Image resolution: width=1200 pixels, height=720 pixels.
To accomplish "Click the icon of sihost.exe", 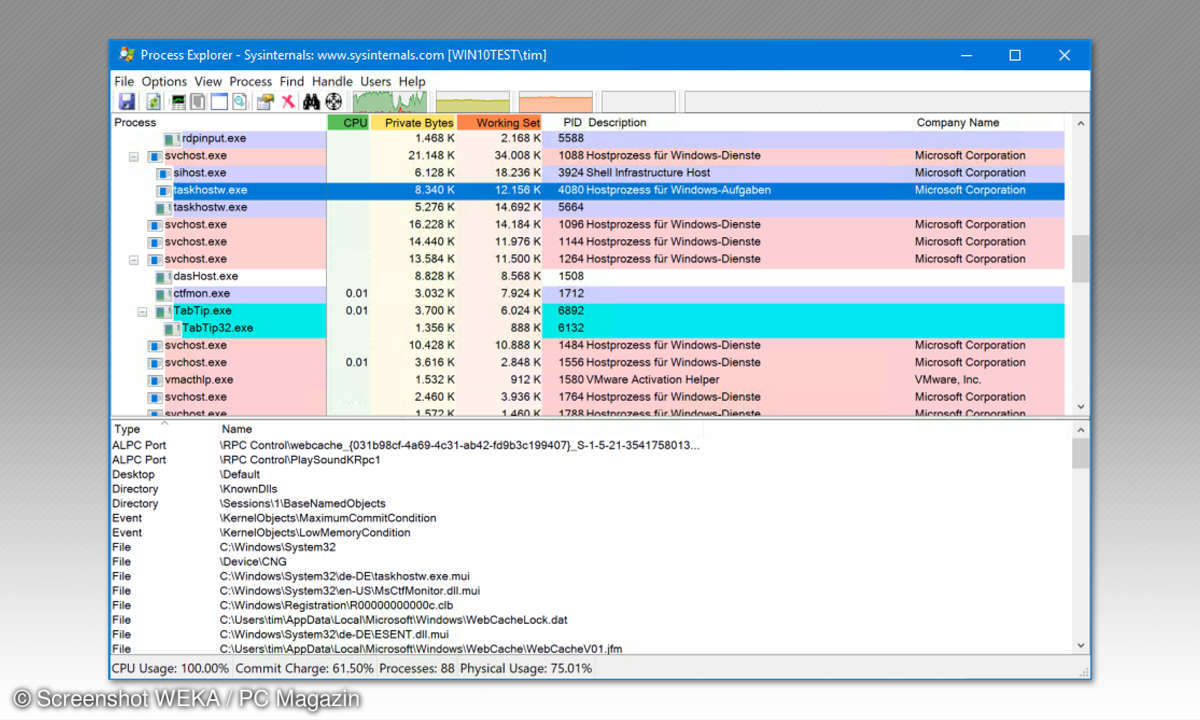I will pyautogui.click(x=164, y=173).
